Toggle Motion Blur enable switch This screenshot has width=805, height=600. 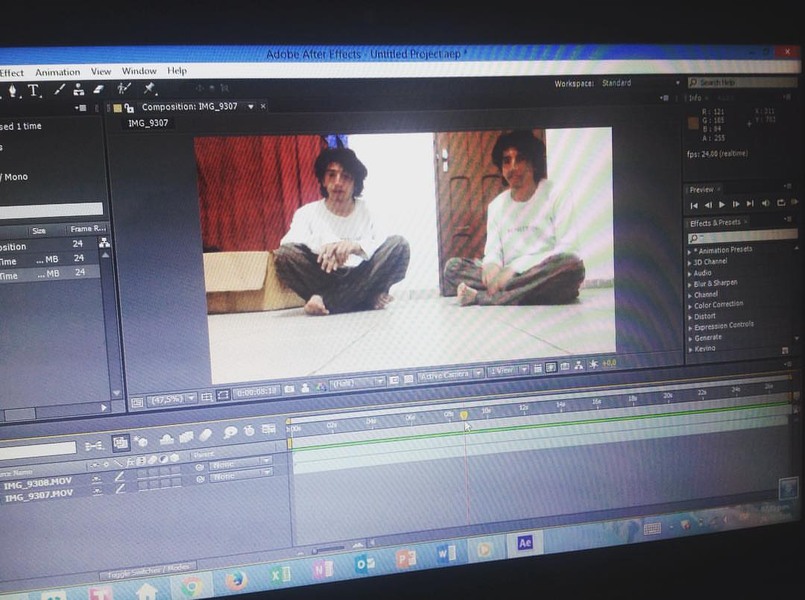[x=205, y=435]
